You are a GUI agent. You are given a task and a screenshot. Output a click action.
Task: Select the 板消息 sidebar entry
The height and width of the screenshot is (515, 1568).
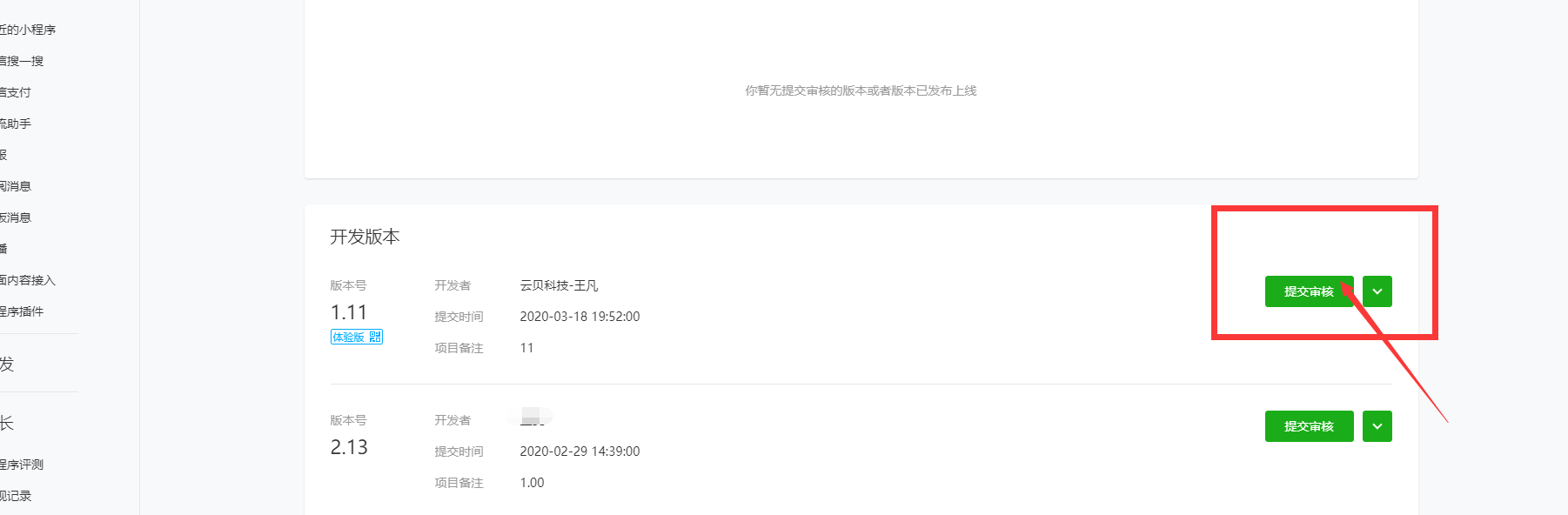[x=16, y=217]
